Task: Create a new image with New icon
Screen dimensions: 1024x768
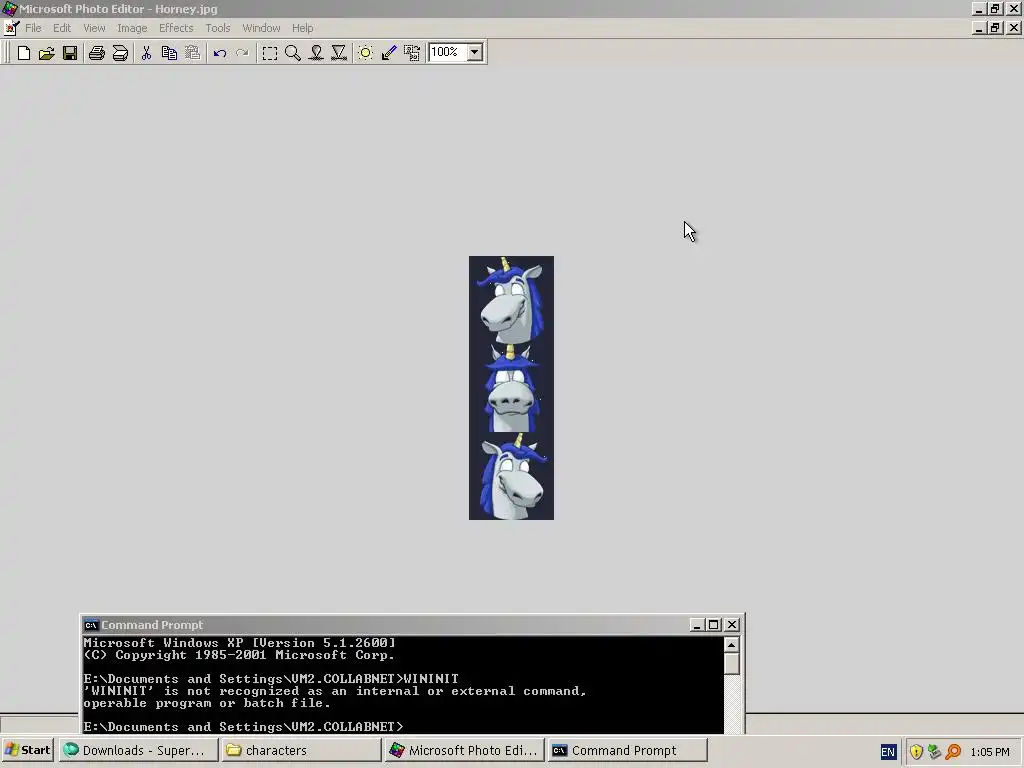Action: click(24, 53)
